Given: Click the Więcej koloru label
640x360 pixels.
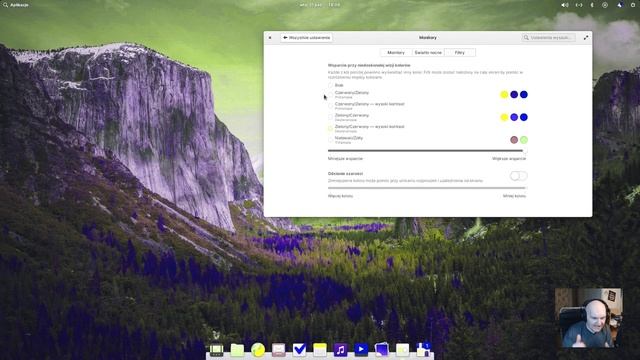Looking at the screenshot, I should (x=340, y=196).
